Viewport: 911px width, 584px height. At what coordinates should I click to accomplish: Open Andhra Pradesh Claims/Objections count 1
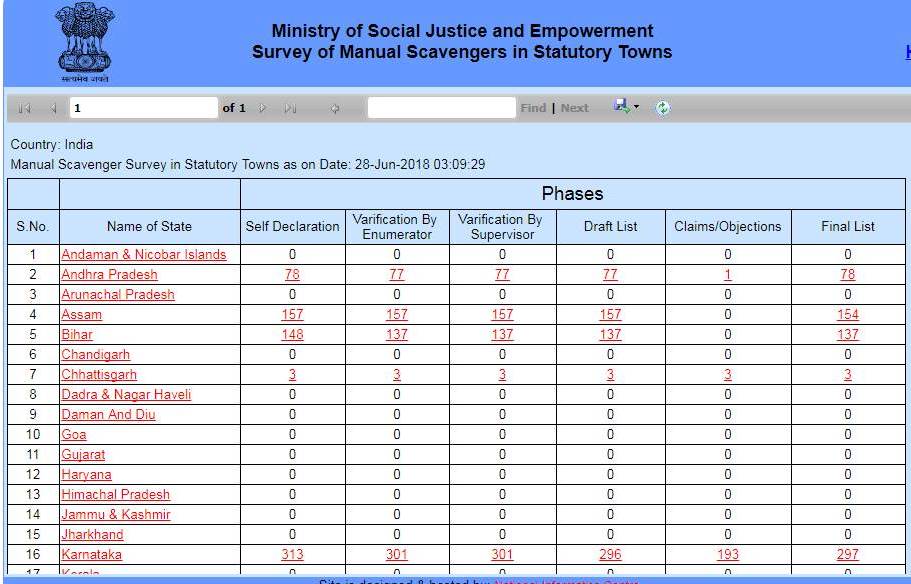(x=727, y=274)
